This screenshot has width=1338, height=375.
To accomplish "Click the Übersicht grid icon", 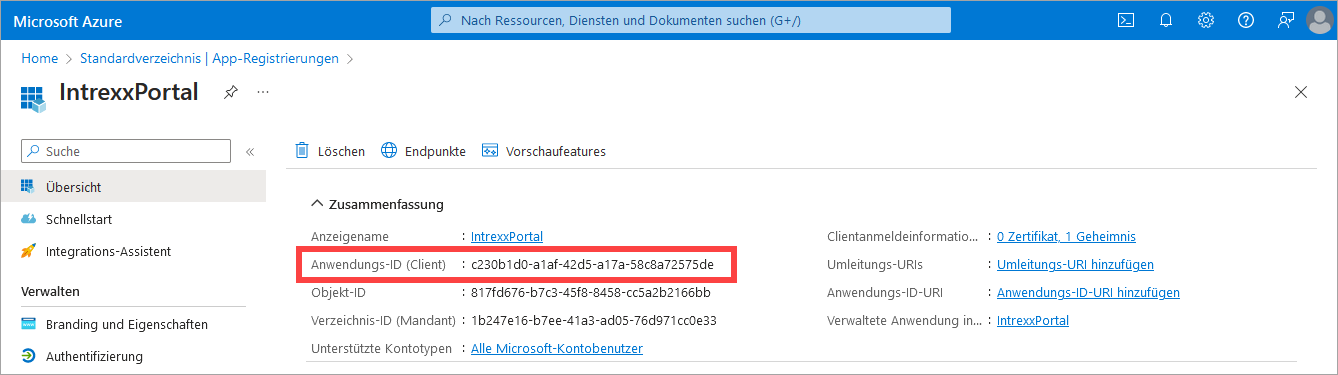I will point(28,187).
